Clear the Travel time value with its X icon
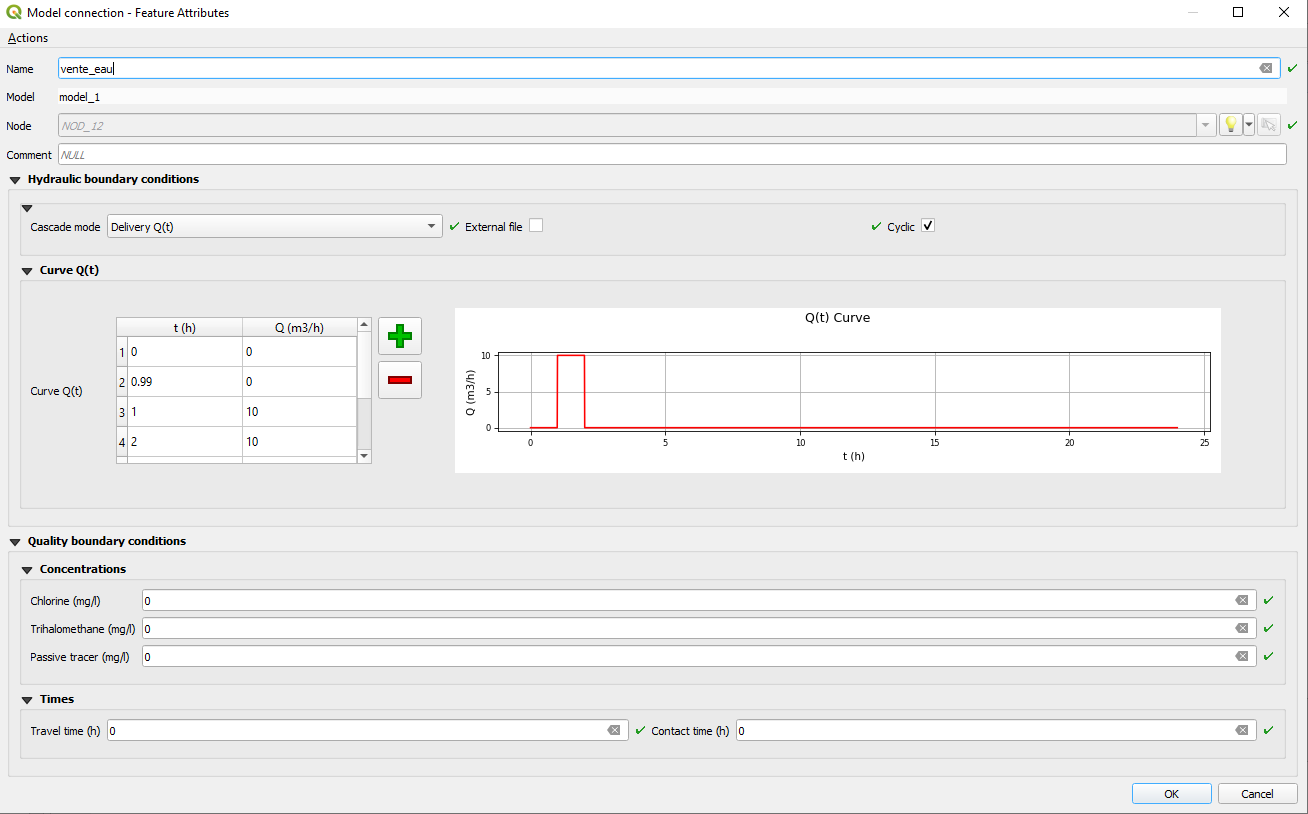1308x814 pixels. click(x=614, y=730)
